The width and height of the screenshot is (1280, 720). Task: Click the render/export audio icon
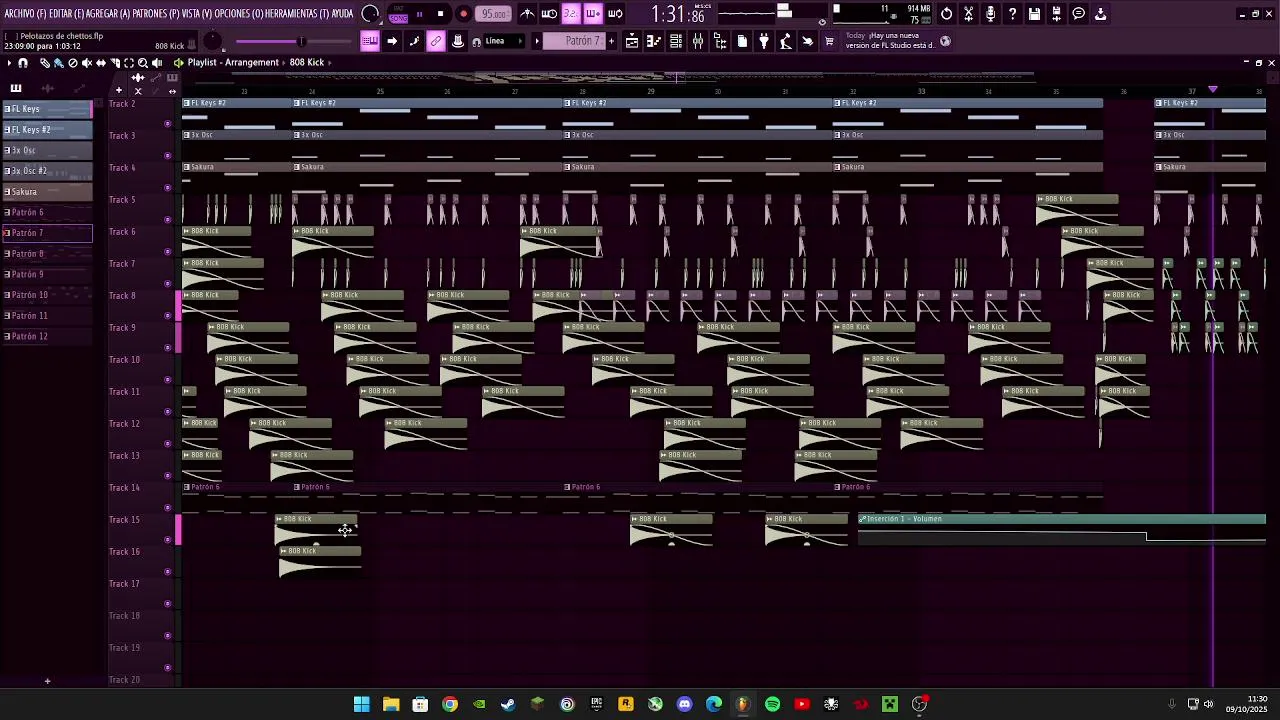click(x=1056, y=14)
